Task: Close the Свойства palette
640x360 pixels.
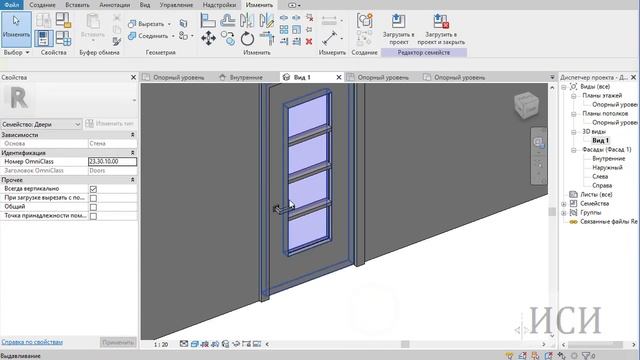Action: pyautogui.click(x=133, y=77)
